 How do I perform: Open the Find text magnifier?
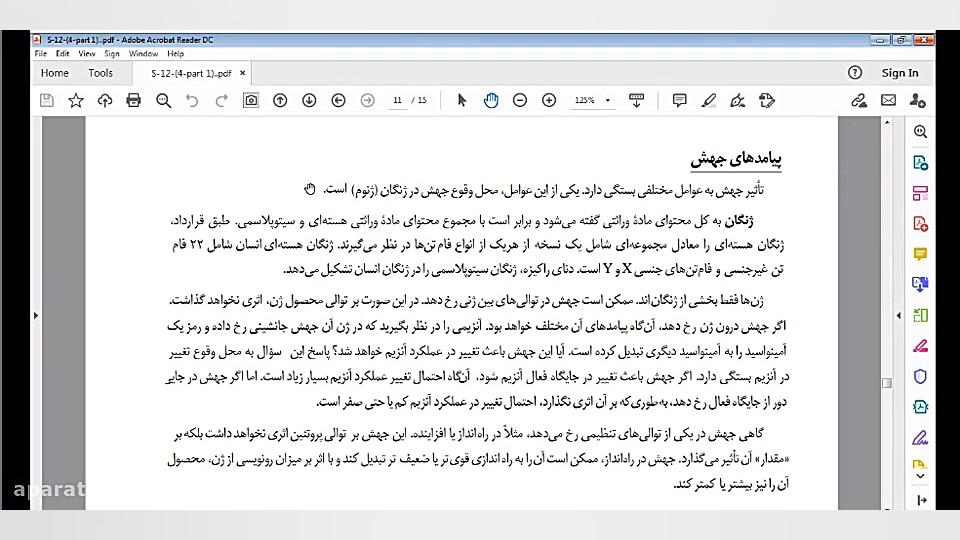pyautogui.click(x=163, y=100)
